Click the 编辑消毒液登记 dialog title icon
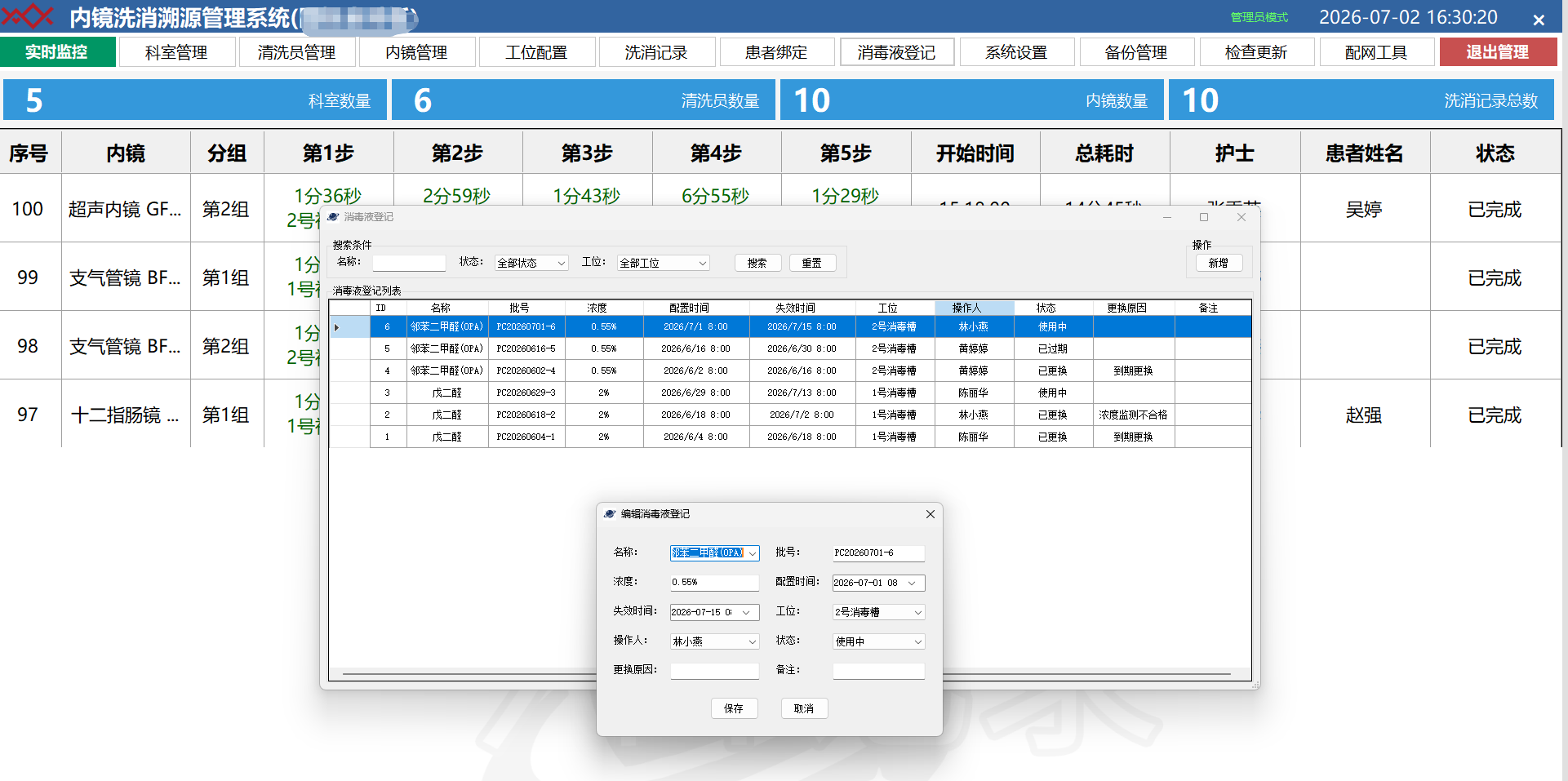This screenshot has width=1568, height=781. tap(610, 514)
